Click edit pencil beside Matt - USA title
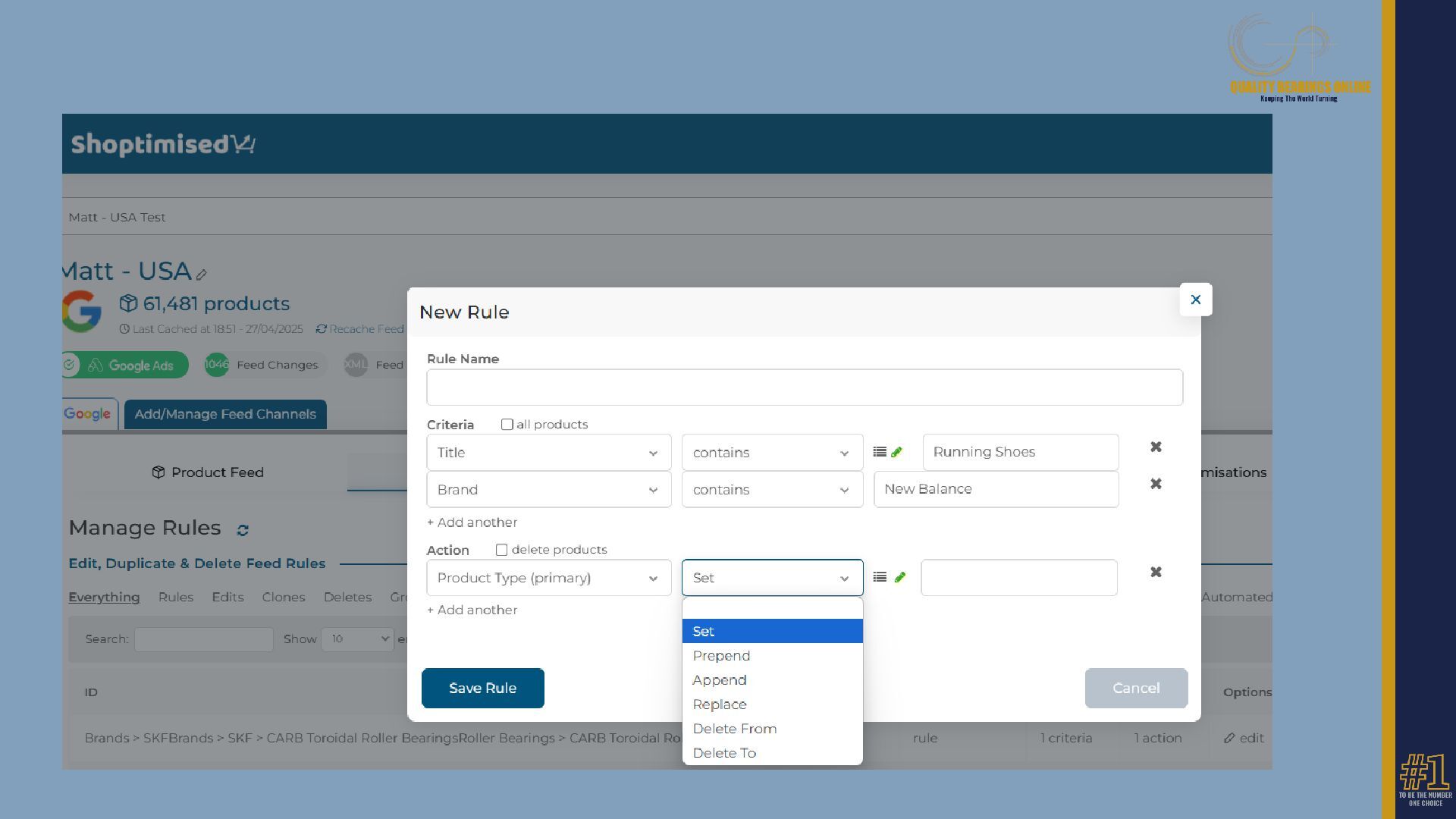 (202, 275)
